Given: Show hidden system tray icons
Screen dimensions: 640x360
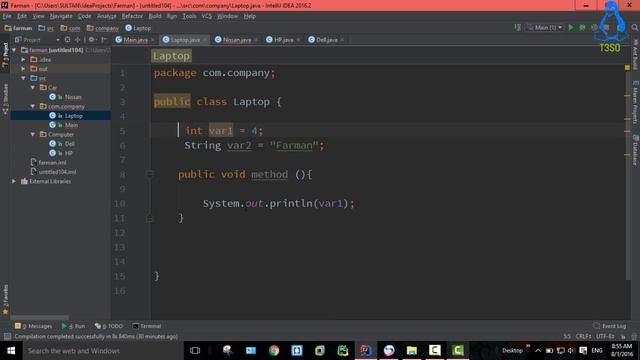Looking at the screenshot, I should pyautogui.click(x=538, y=351).
